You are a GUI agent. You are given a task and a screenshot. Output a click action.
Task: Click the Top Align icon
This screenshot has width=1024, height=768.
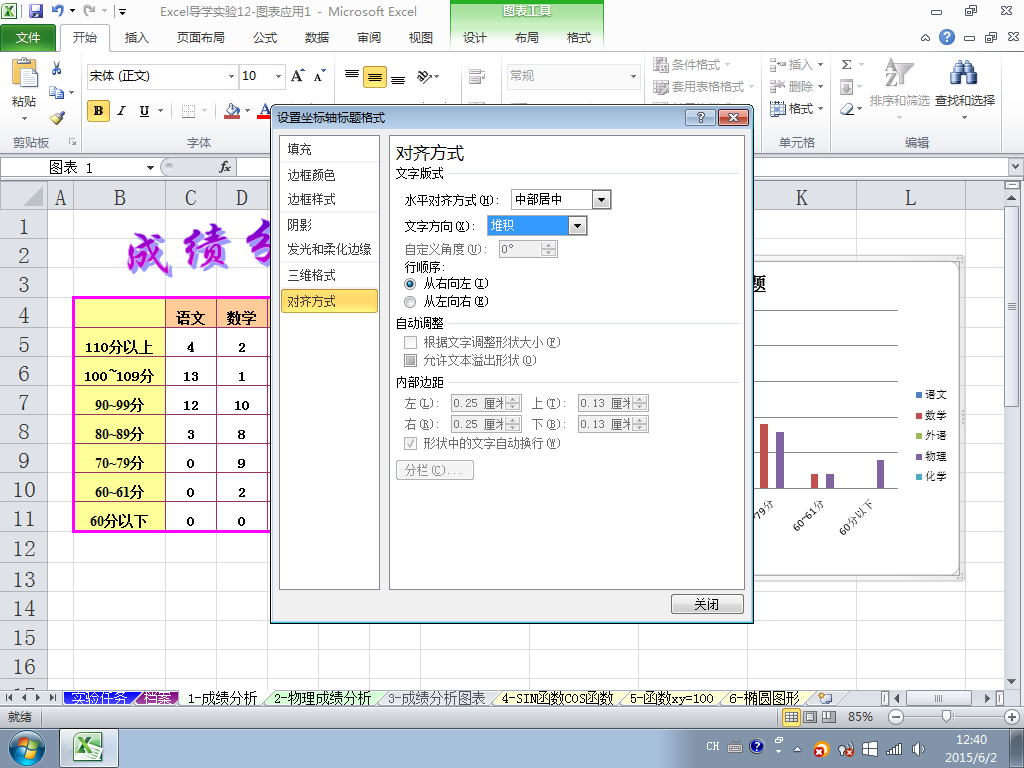click(x=351, y=77)
